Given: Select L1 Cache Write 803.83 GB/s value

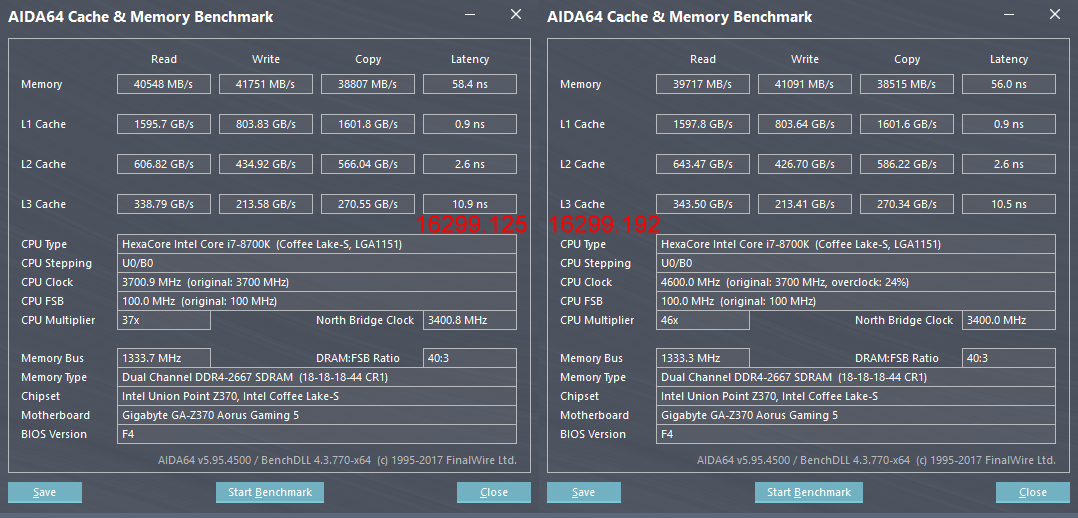Looking at the screenshot, I should point(265,124).
